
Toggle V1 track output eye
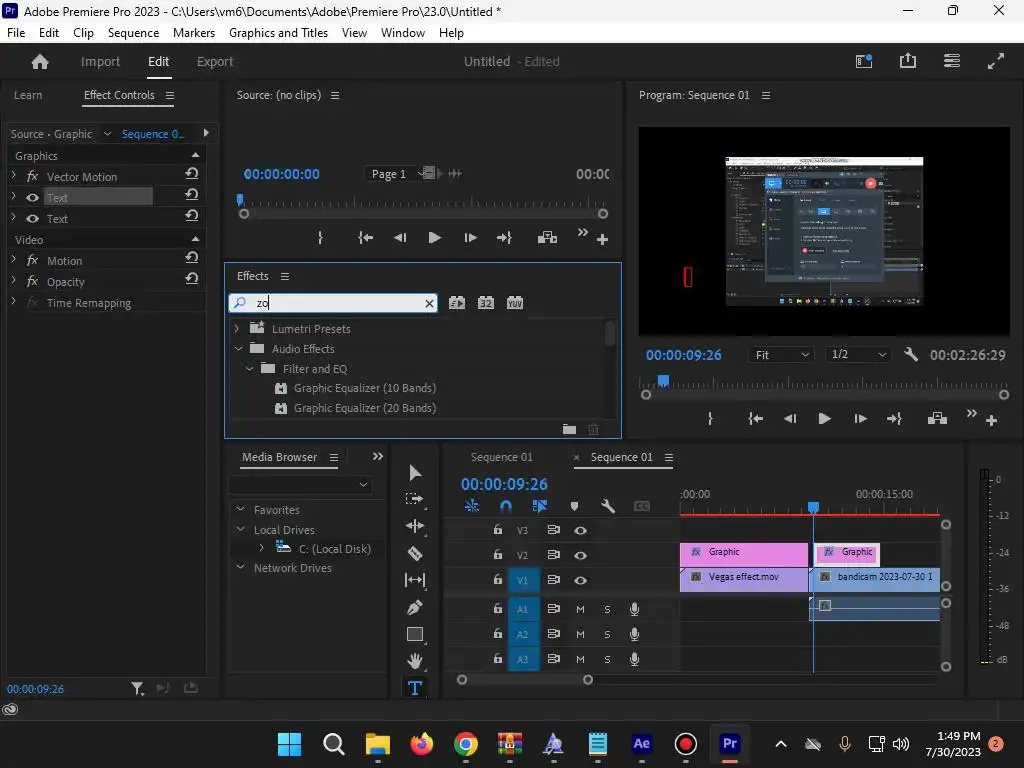coord(580,580)
